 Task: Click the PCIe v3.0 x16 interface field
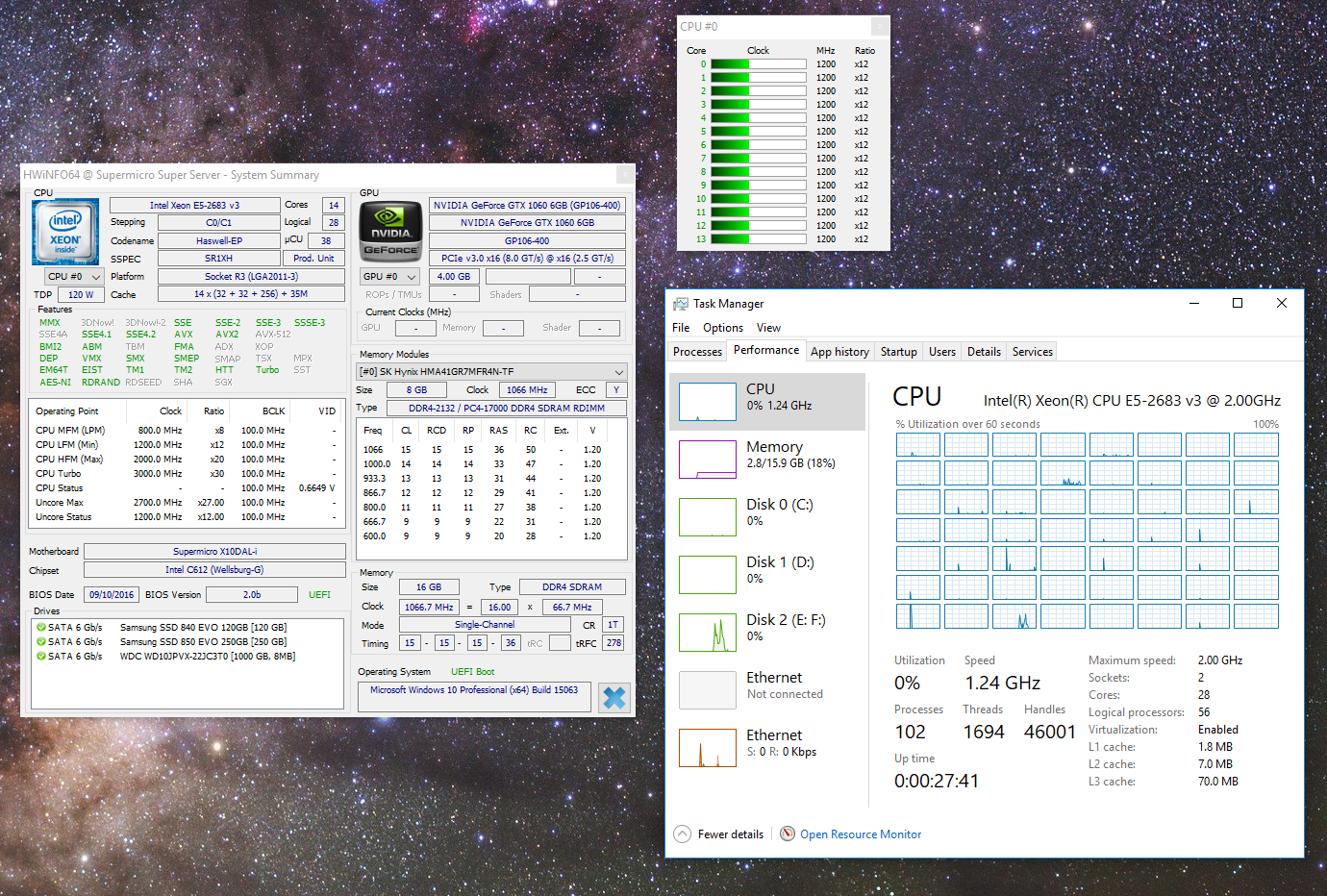pyautogui.click(x=527, y=259)
